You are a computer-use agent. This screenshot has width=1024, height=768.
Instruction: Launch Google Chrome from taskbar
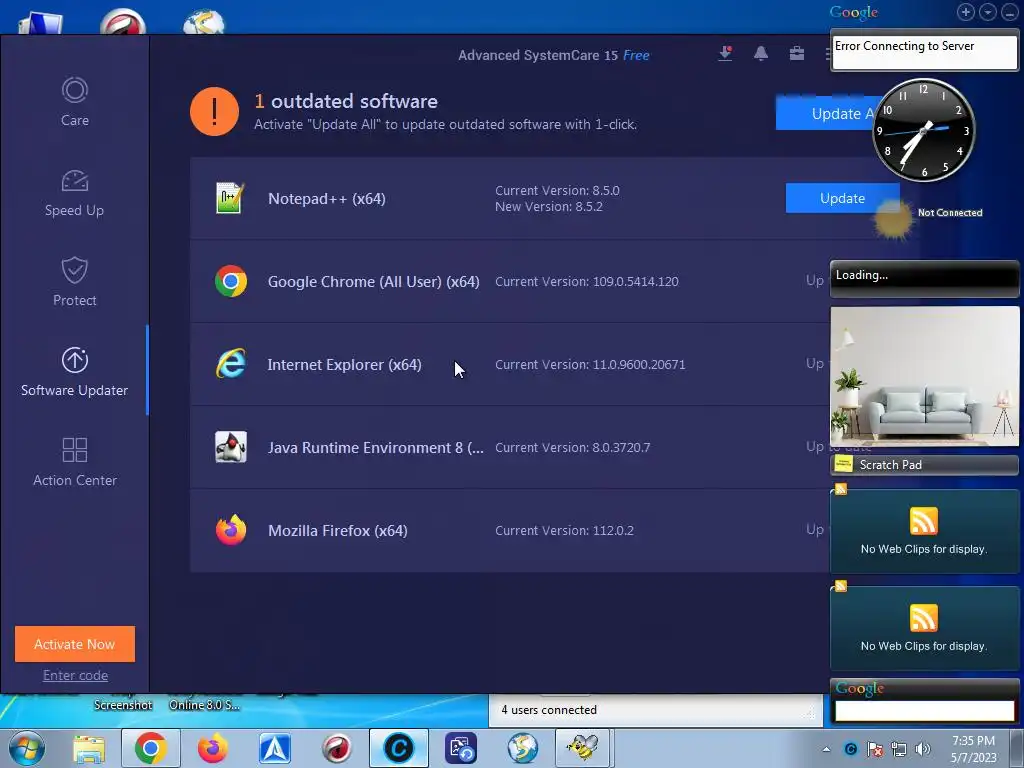coord(150,748)
